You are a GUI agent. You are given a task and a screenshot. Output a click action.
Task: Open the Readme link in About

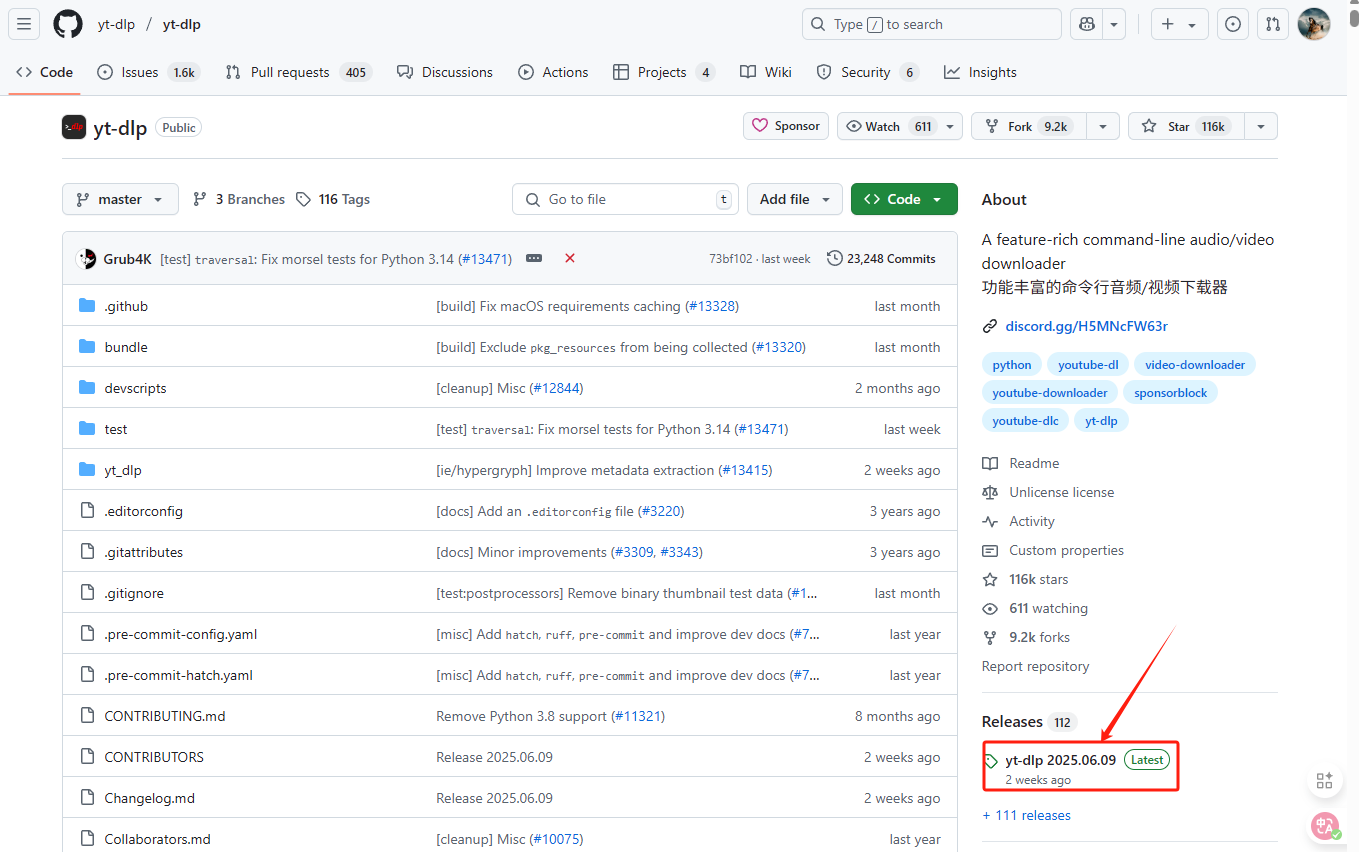tap(1034, 463)
